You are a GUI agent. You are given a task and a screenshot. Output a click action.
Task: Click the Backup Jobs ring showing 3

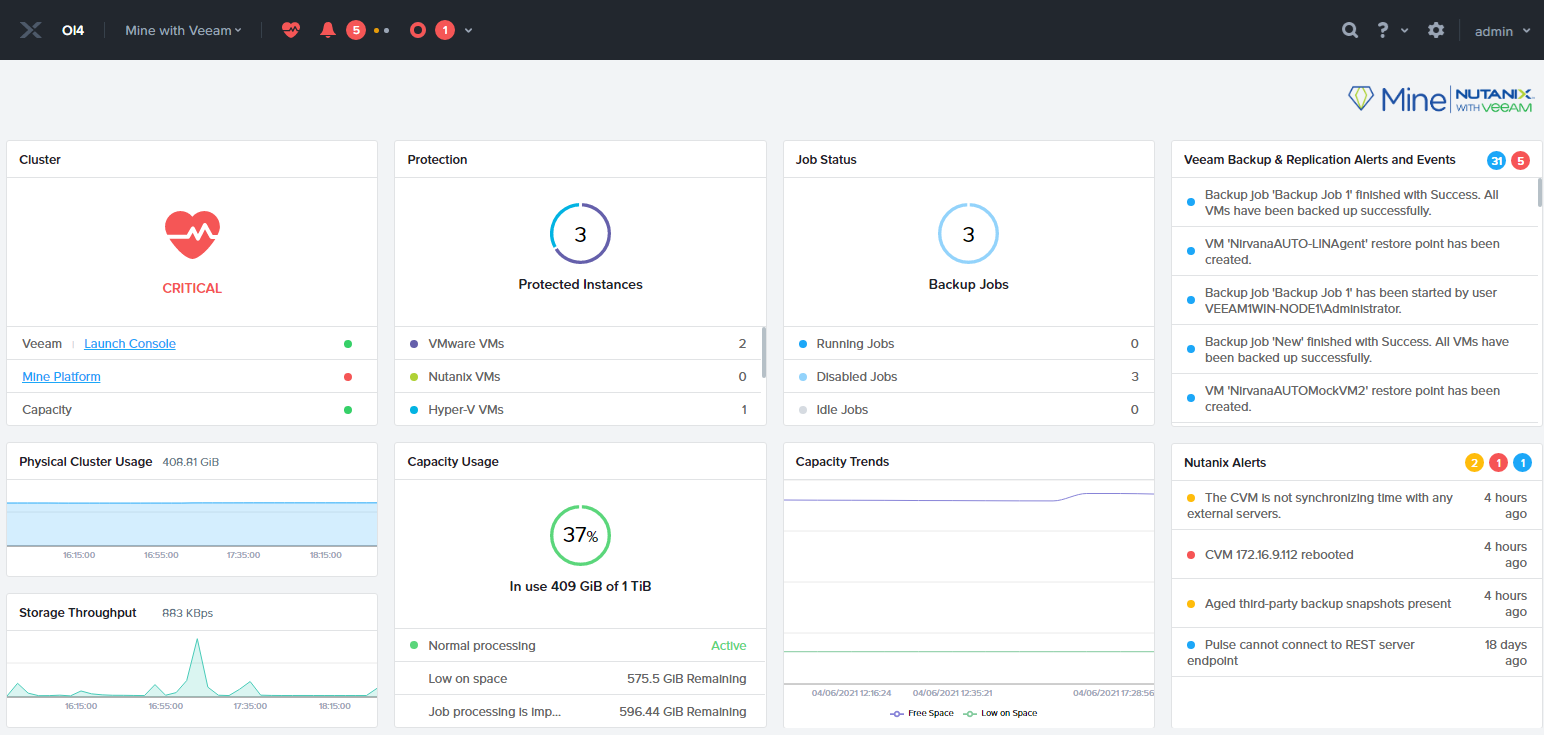[968, 234]
